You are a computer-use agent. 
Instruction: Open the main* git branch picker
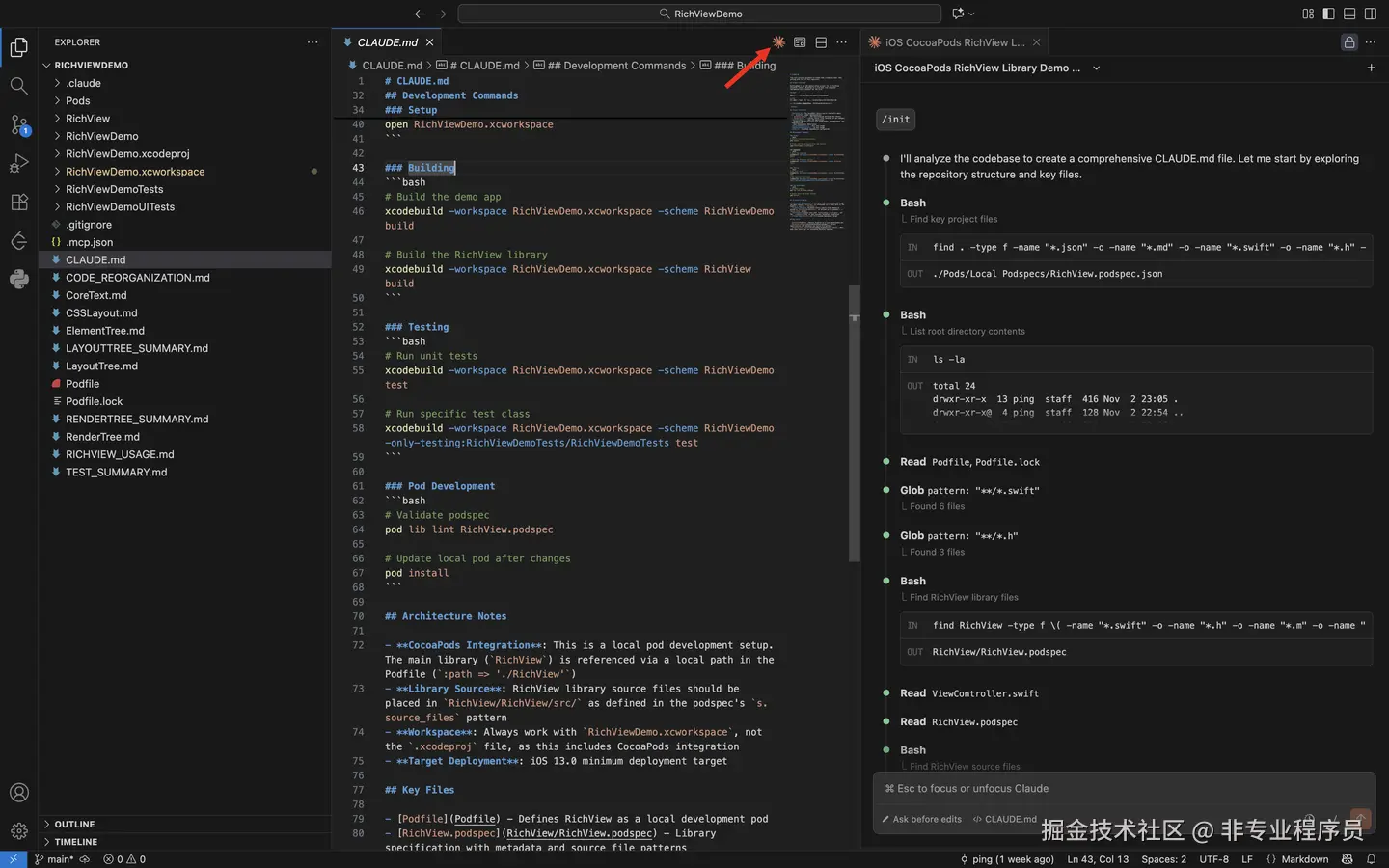53,859
